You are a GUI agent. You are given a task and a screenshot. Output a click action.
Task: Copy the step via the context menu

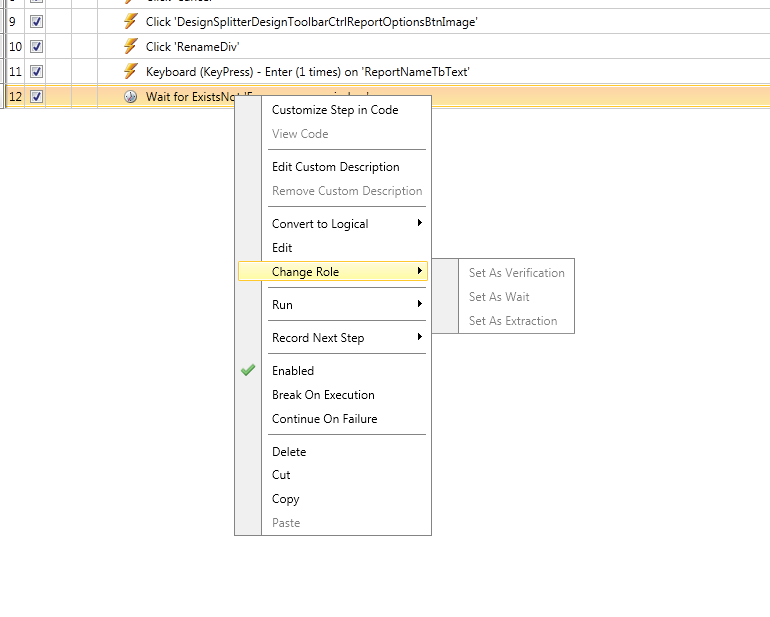[285, 499]
